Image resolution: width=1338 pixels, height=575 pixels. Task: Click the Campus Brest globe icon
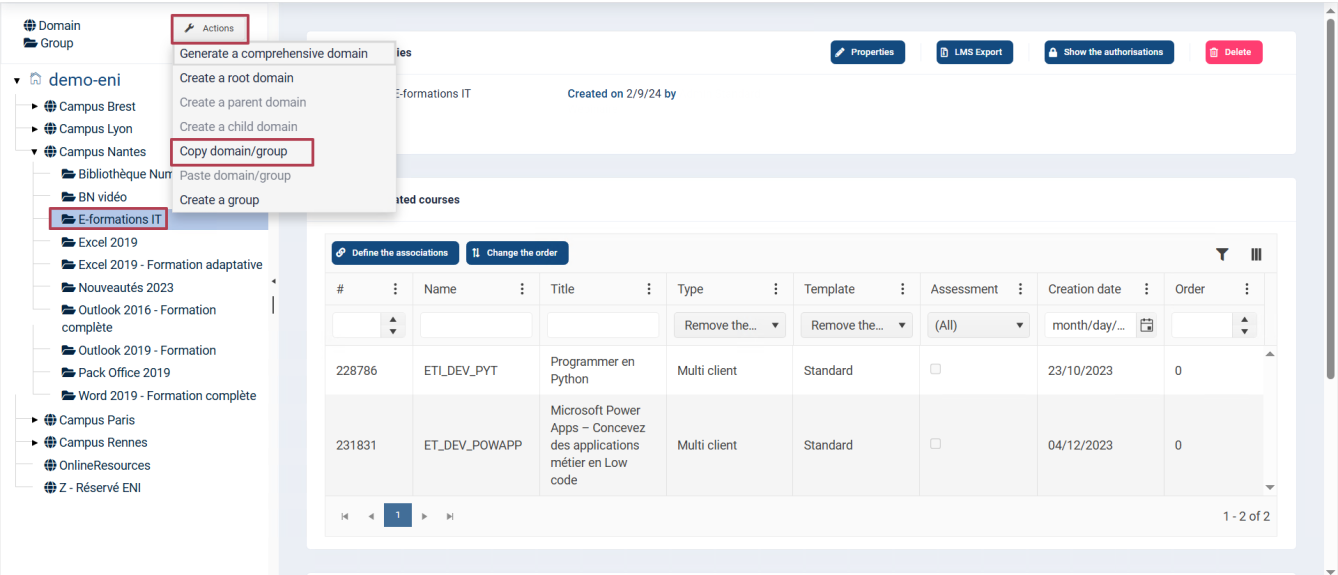[50, 106]
